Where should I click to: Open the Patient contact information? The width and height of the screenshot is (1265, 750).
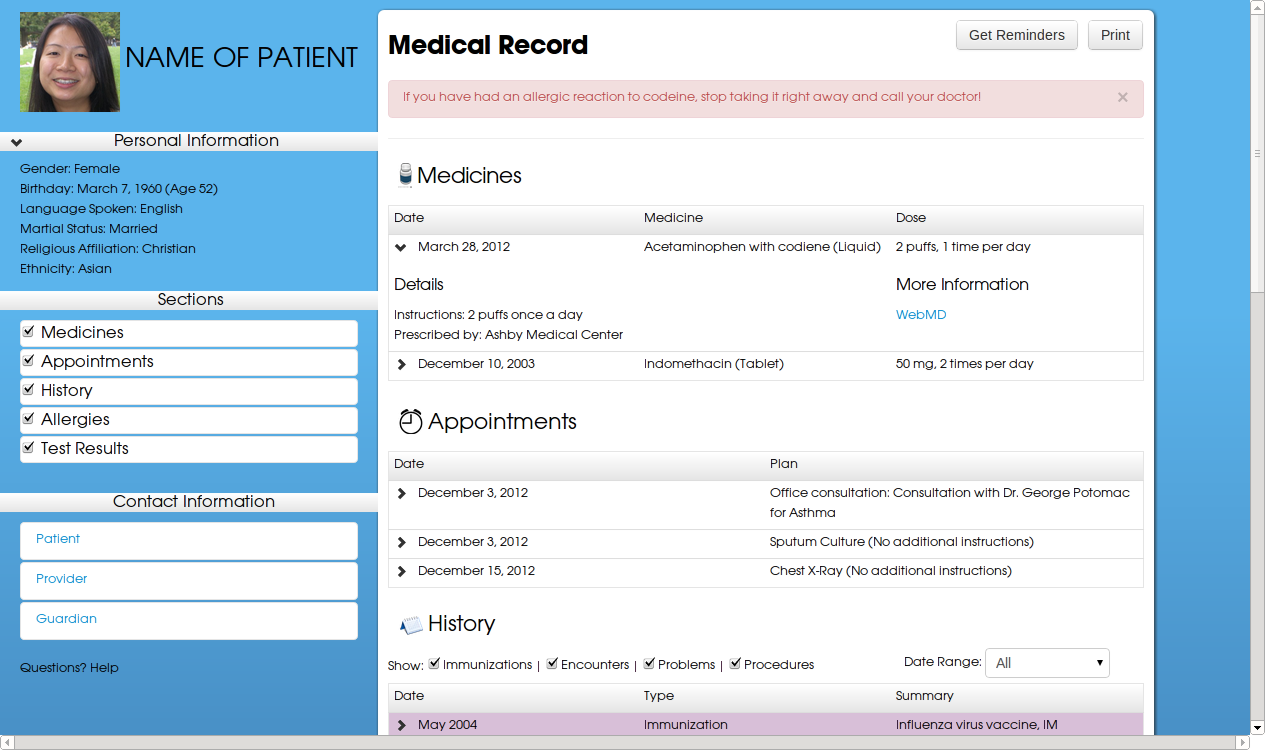coord(189,541)
